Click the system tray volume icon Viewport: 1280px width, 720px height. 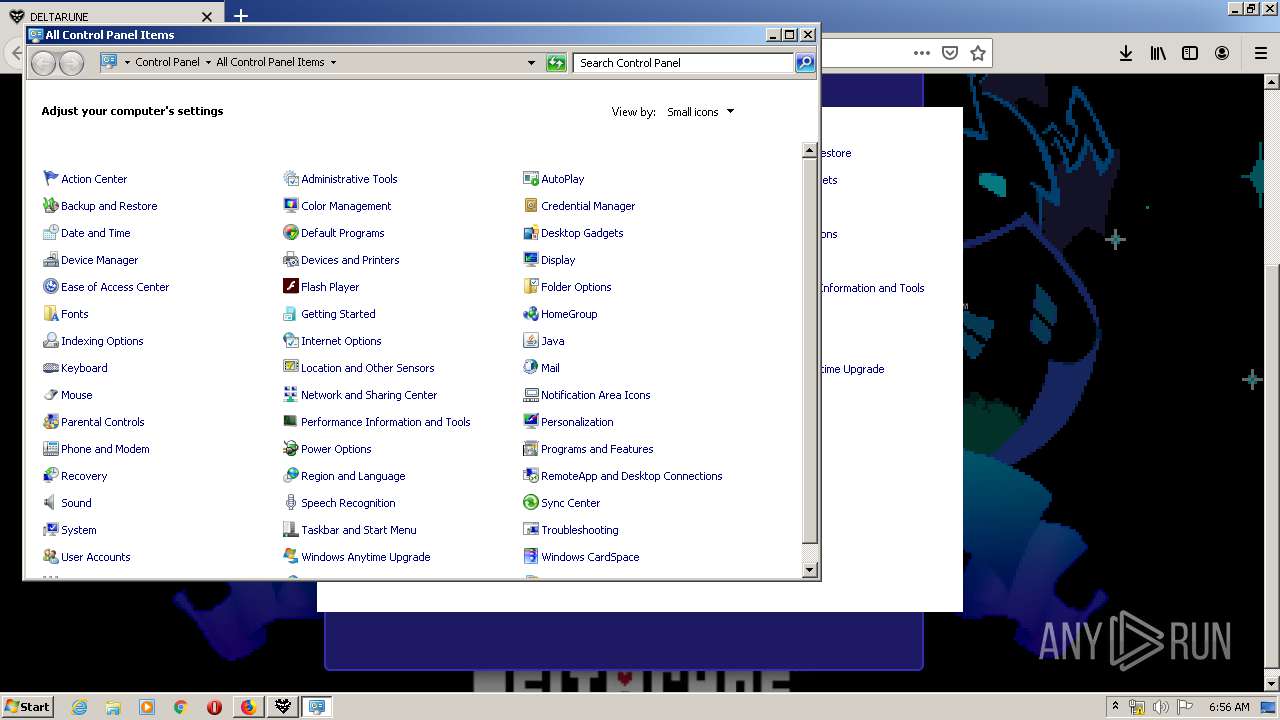[1160, 707]
